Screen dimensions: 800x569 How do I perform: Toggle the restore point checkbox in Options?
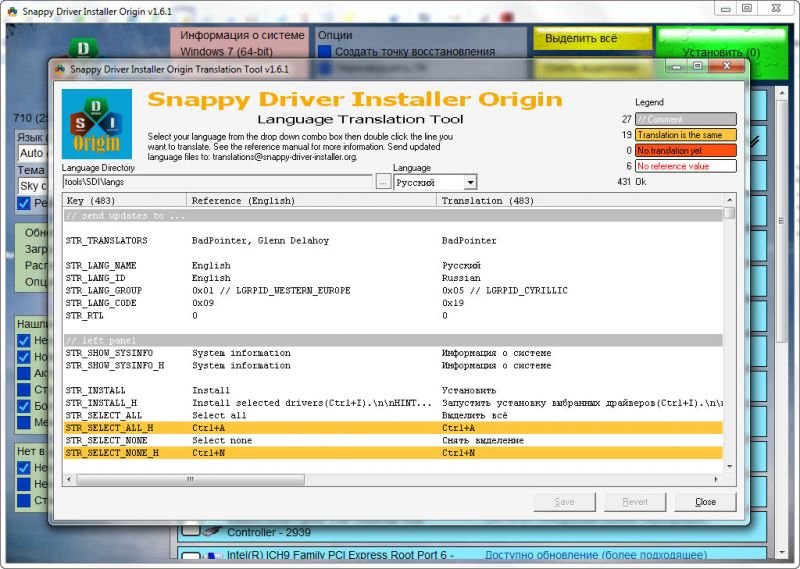click(x=324, y=51)
